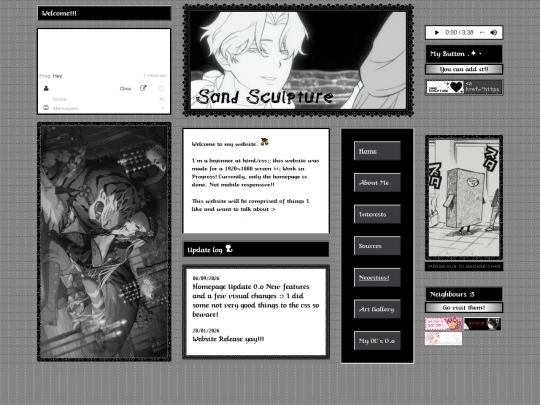Mute the audio player speaker icon
The image size is (540, 405).
click(x=494, y=32)
